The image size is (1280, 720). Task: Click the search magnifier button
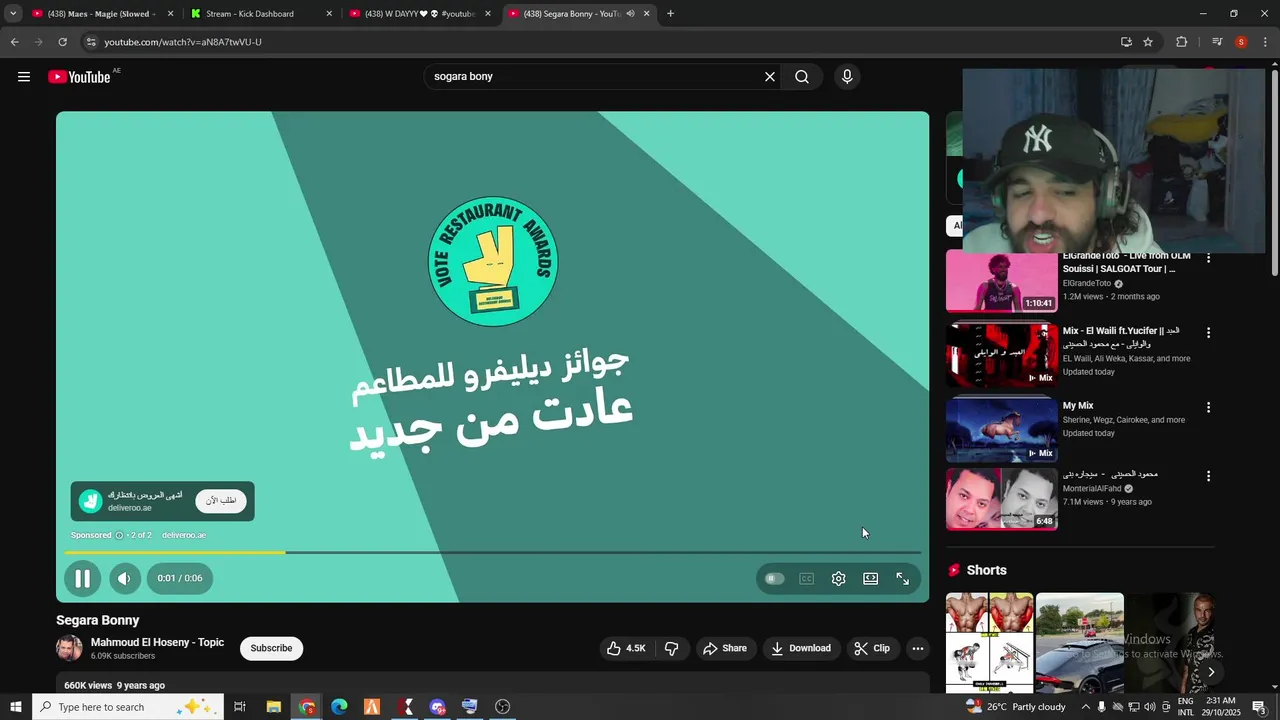(x=802, y=77)
